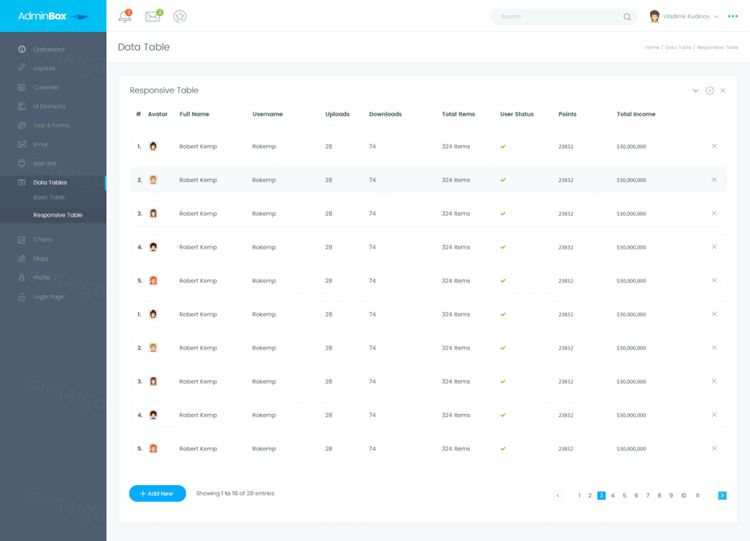750x541 pixels.
Task: Go to next page arrow in pagination
Action: tap(722, 496)
